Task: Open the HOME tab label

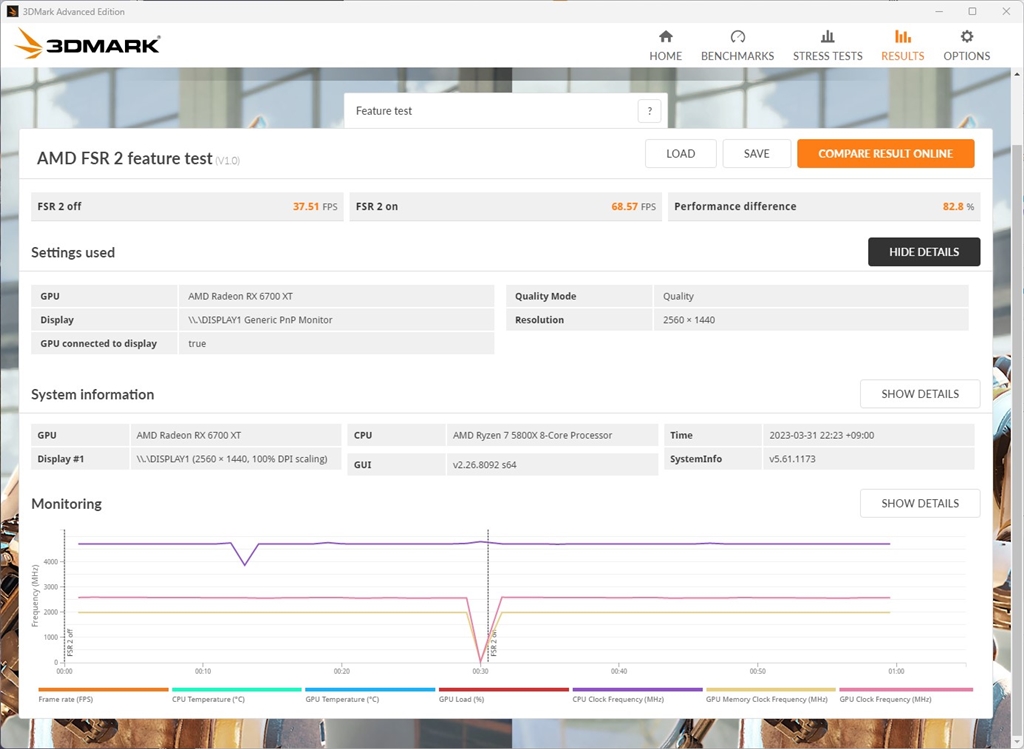Action: [x=665, y=56]
